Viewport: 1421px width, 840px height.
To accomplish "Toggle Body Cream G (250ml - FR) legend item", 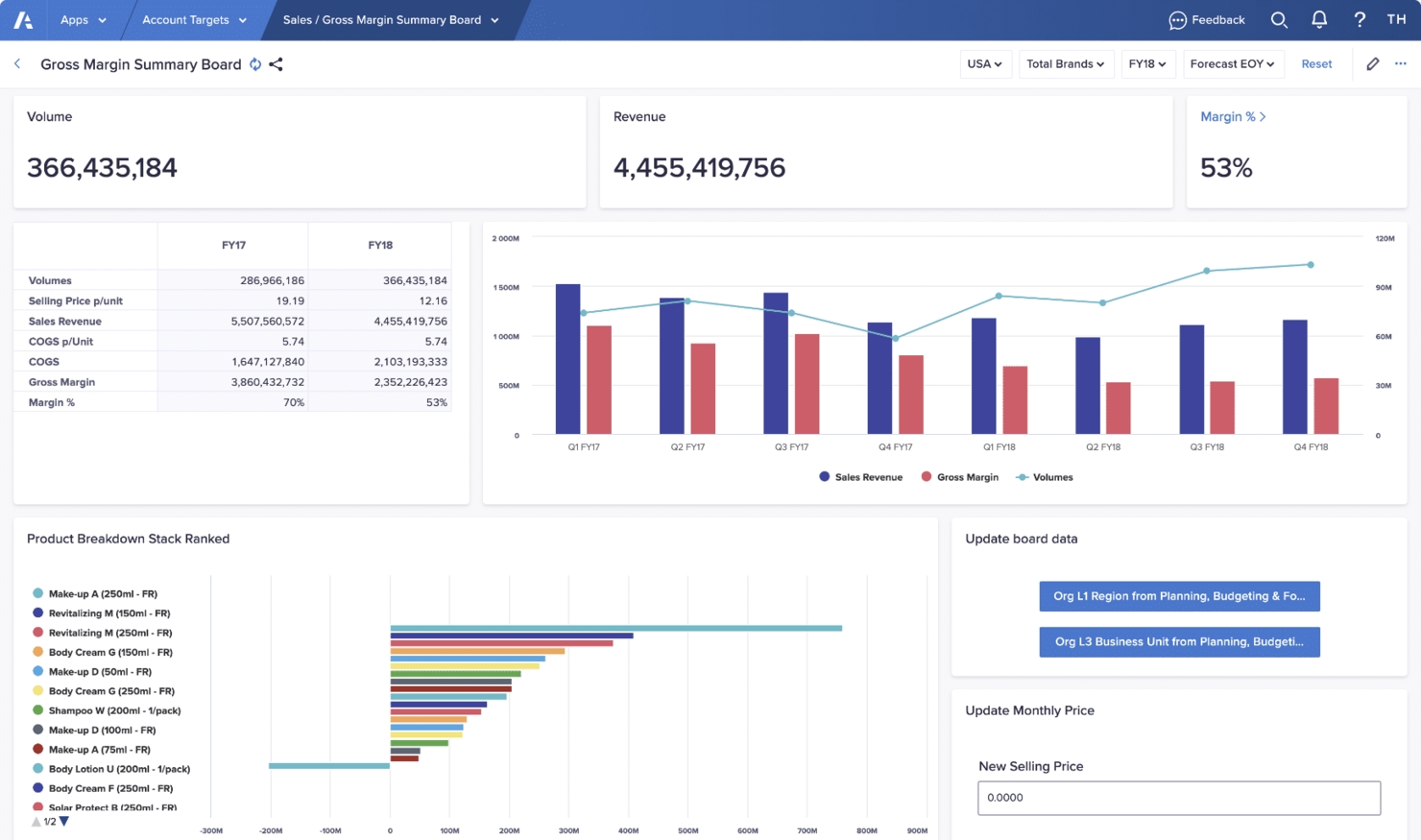I will point(103,691).
